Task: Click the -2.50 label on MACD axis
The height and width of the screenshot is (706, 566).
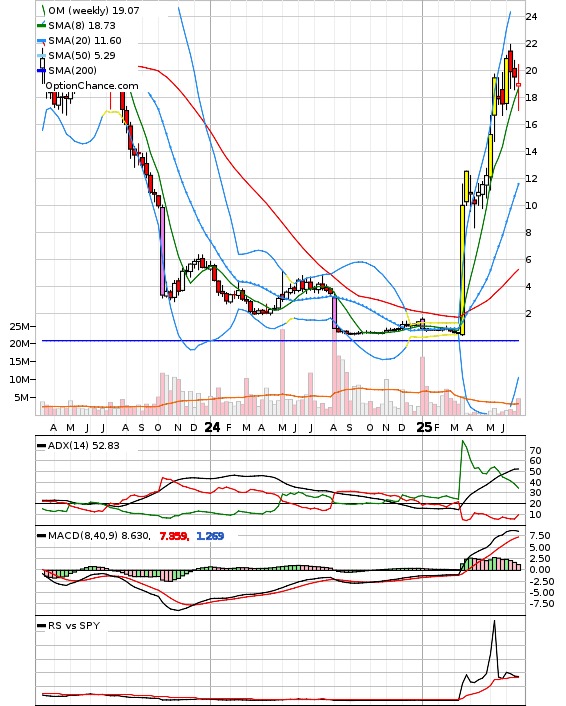Action: point(540,581)
